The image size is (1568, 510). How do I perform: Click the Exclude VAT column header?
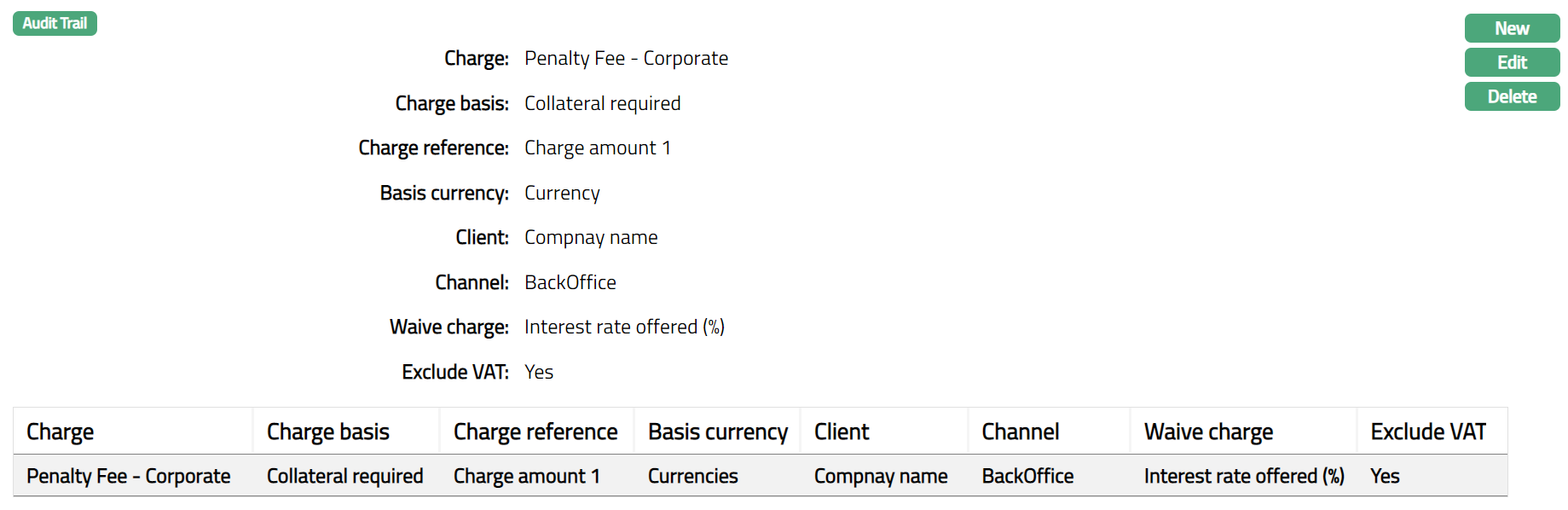(x=1427, y=432)
